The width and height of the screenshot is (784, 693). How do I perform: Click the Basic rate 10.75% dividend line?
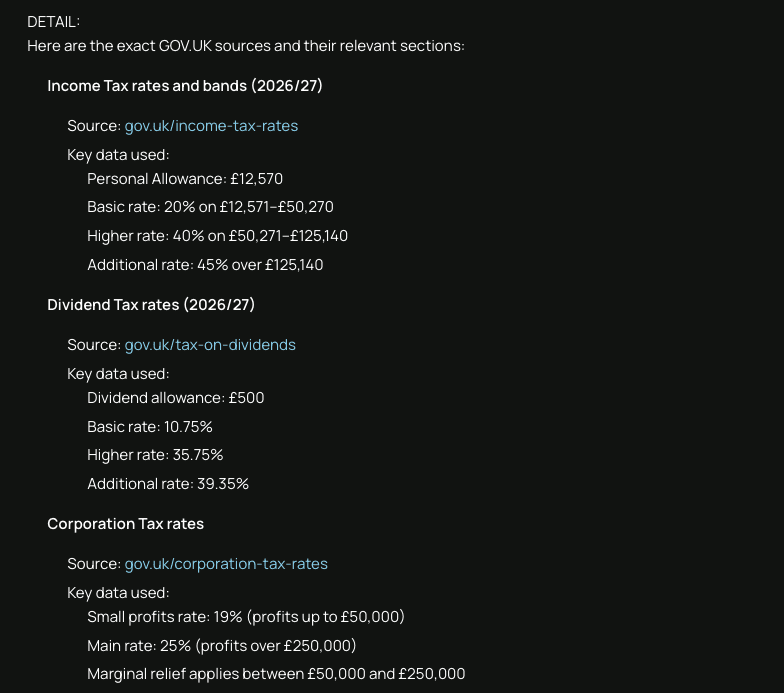pyautogui.click(x=150, y=426)
